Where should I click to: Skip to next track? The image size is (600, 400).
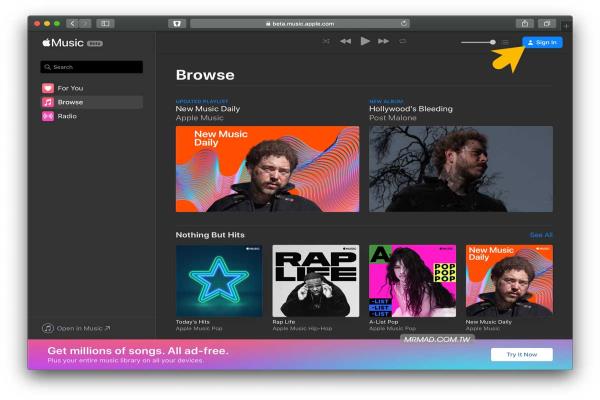(383, 41)
